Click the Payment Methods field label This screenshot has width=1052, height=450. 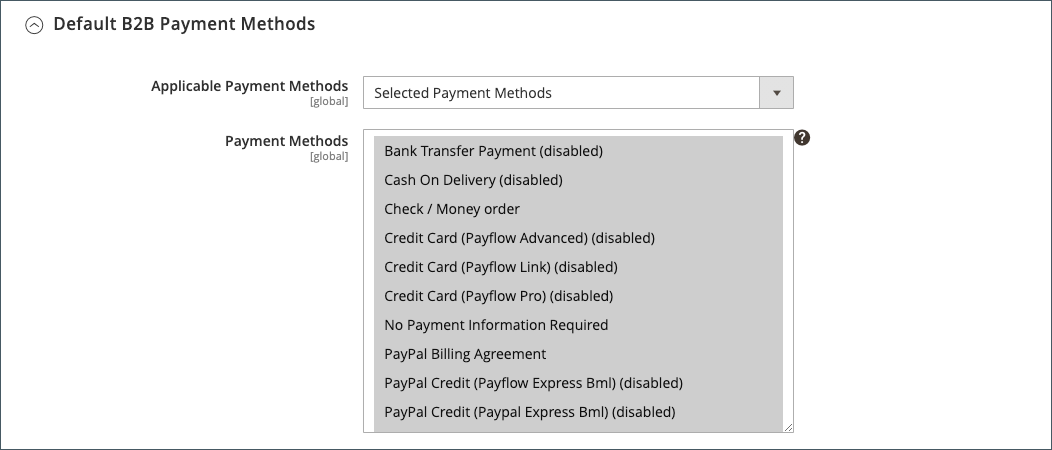pos(286,141)
